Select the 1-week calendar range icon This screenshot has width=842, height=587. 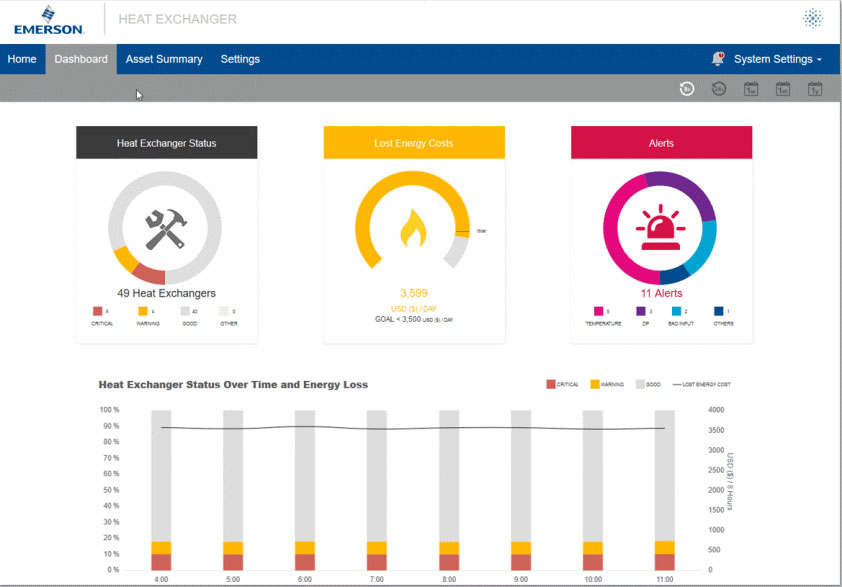(x=751, y=89)
